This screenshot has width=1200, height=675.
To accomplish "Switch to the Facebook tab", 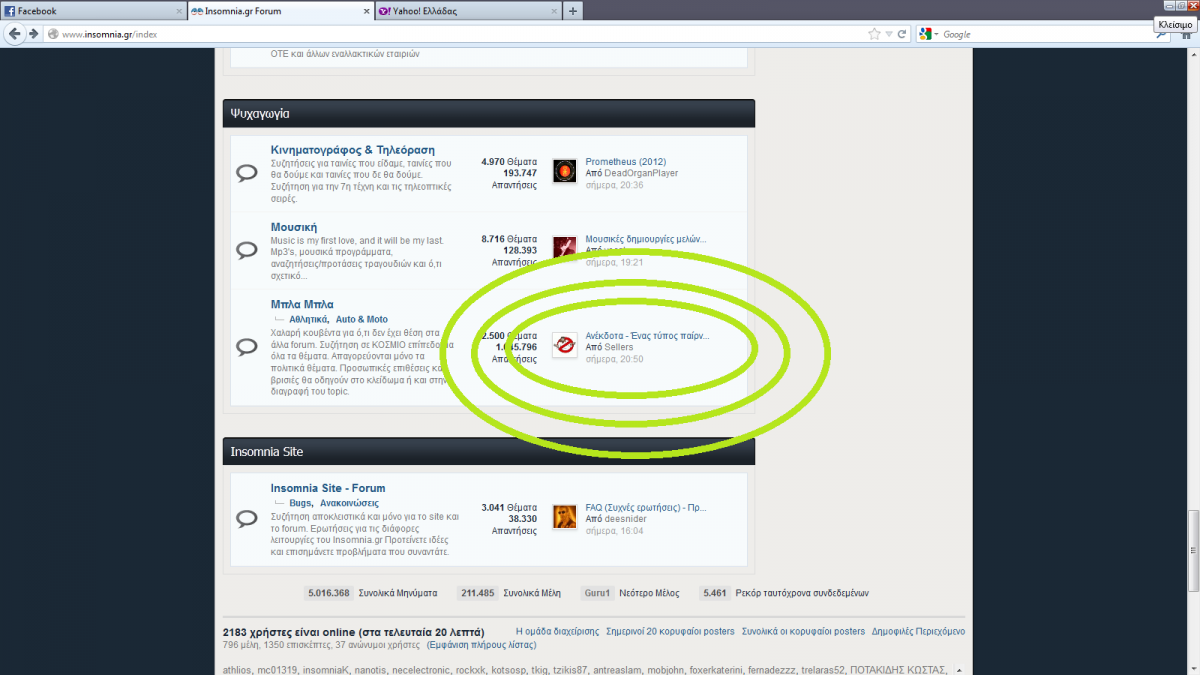I will pos(93,11).
